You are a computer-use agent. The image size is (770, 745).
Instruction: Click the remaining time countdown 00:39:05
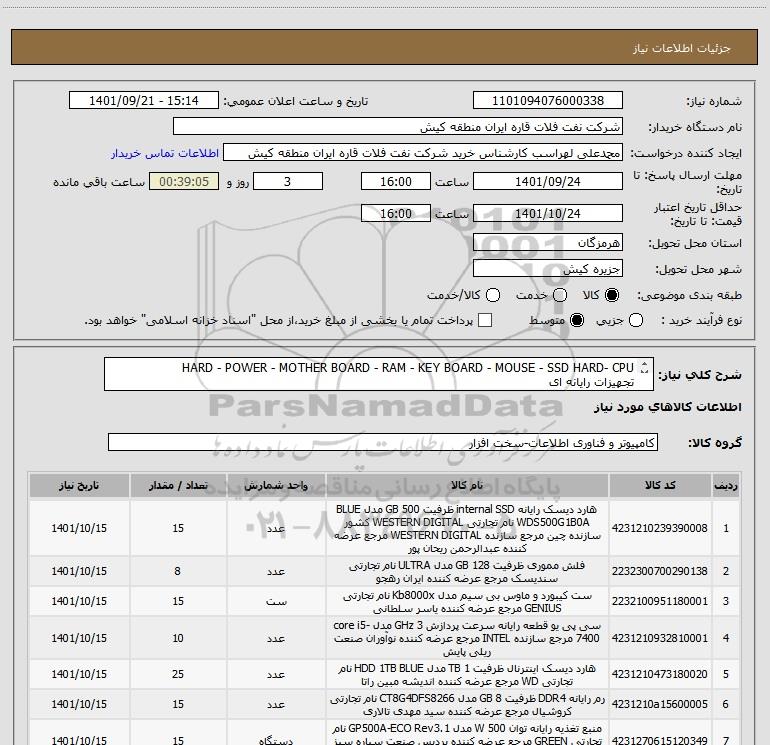pyautogui.click(x=184, y=181)
